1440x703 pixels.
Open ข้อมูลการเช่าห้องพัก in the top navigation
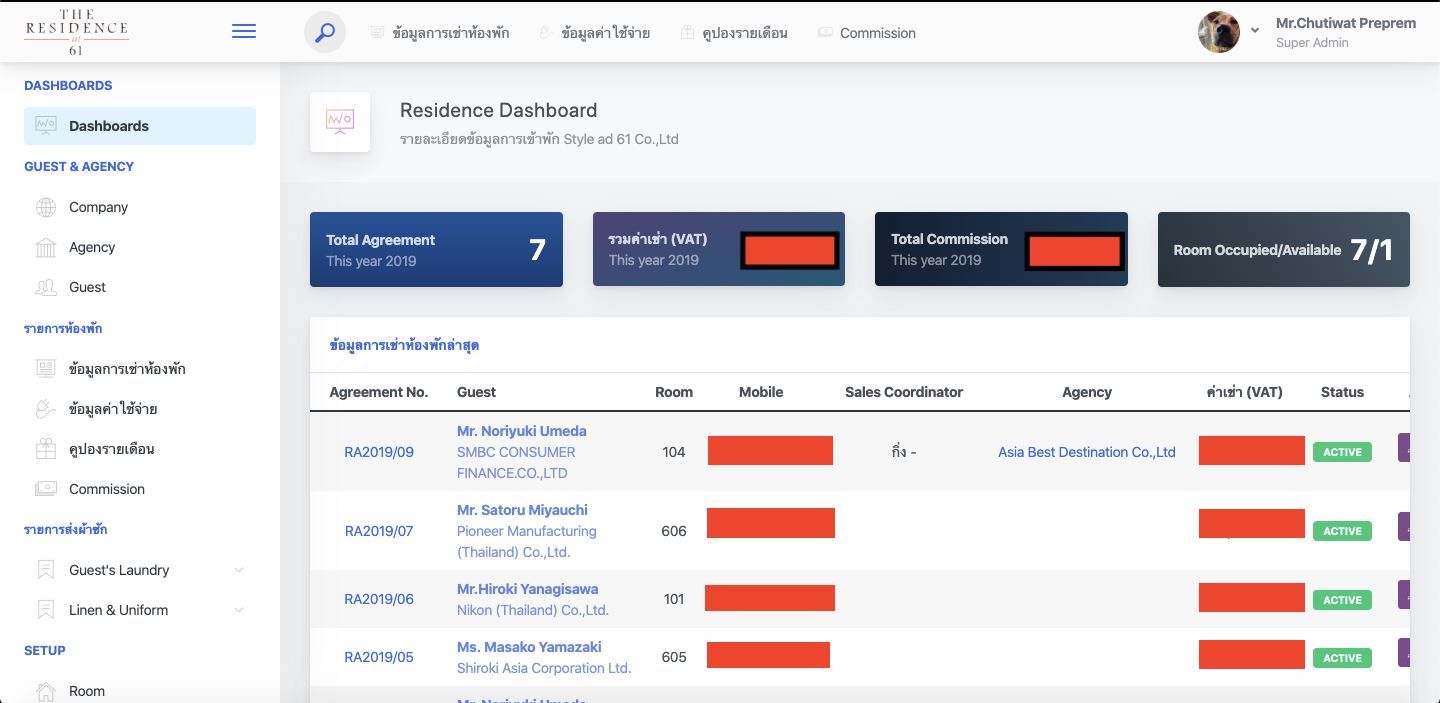(x=440, y=33)
